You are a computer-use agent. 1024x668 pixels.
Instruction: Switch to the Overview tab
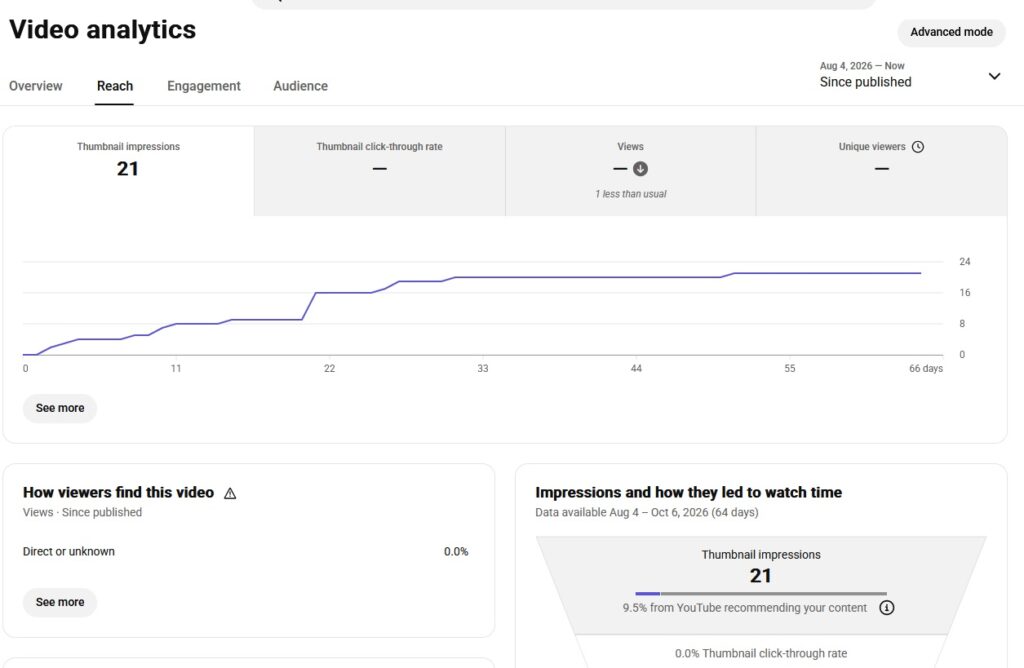tap(36, 86)
